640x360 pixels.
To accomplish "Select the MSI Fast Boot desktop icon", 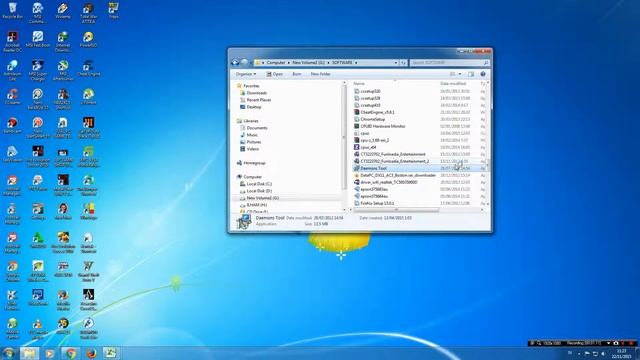I will pos(38,39).
